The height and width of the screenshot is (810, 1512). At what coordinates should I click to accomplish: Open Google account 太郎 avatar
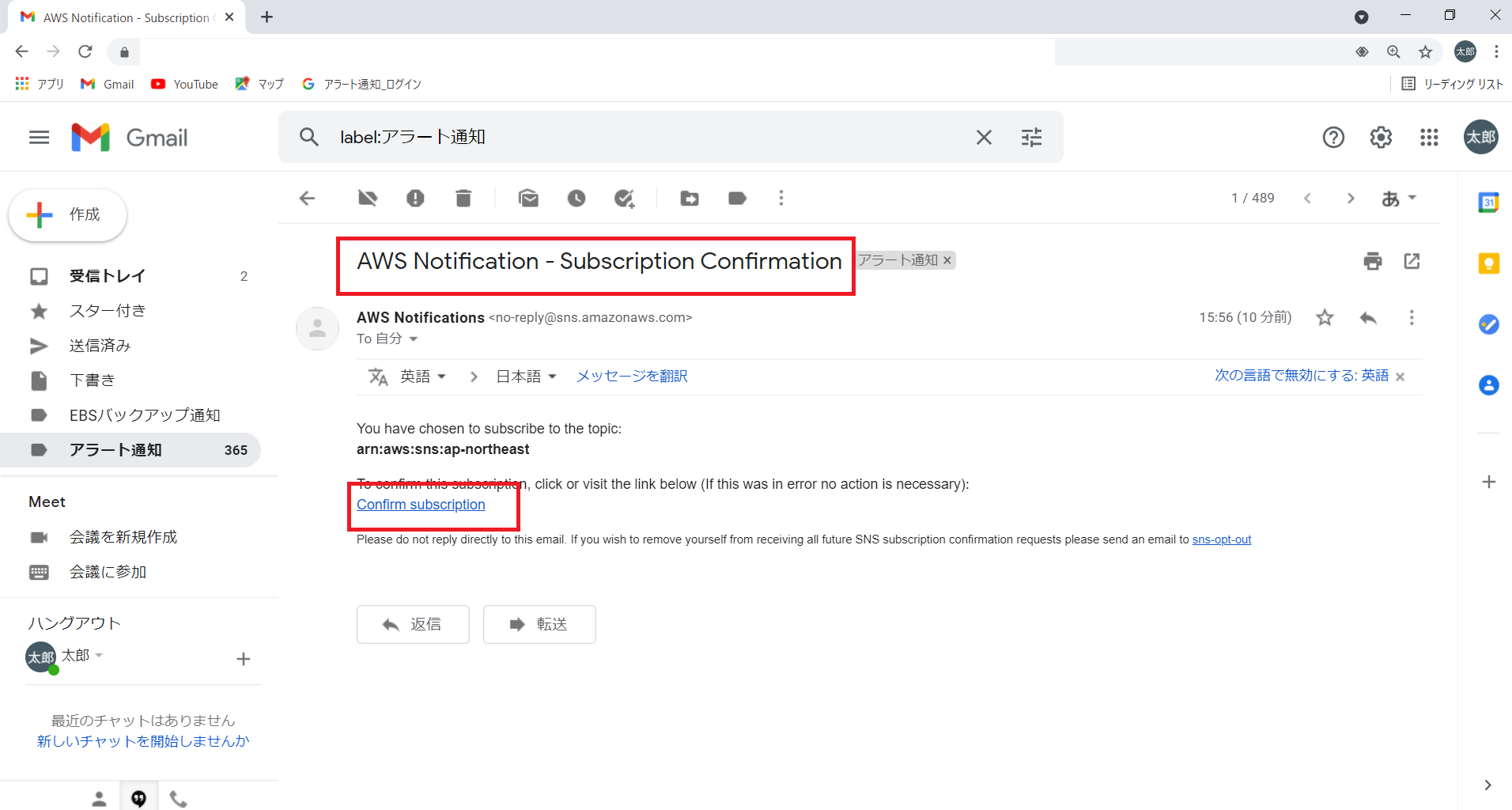1480,137
